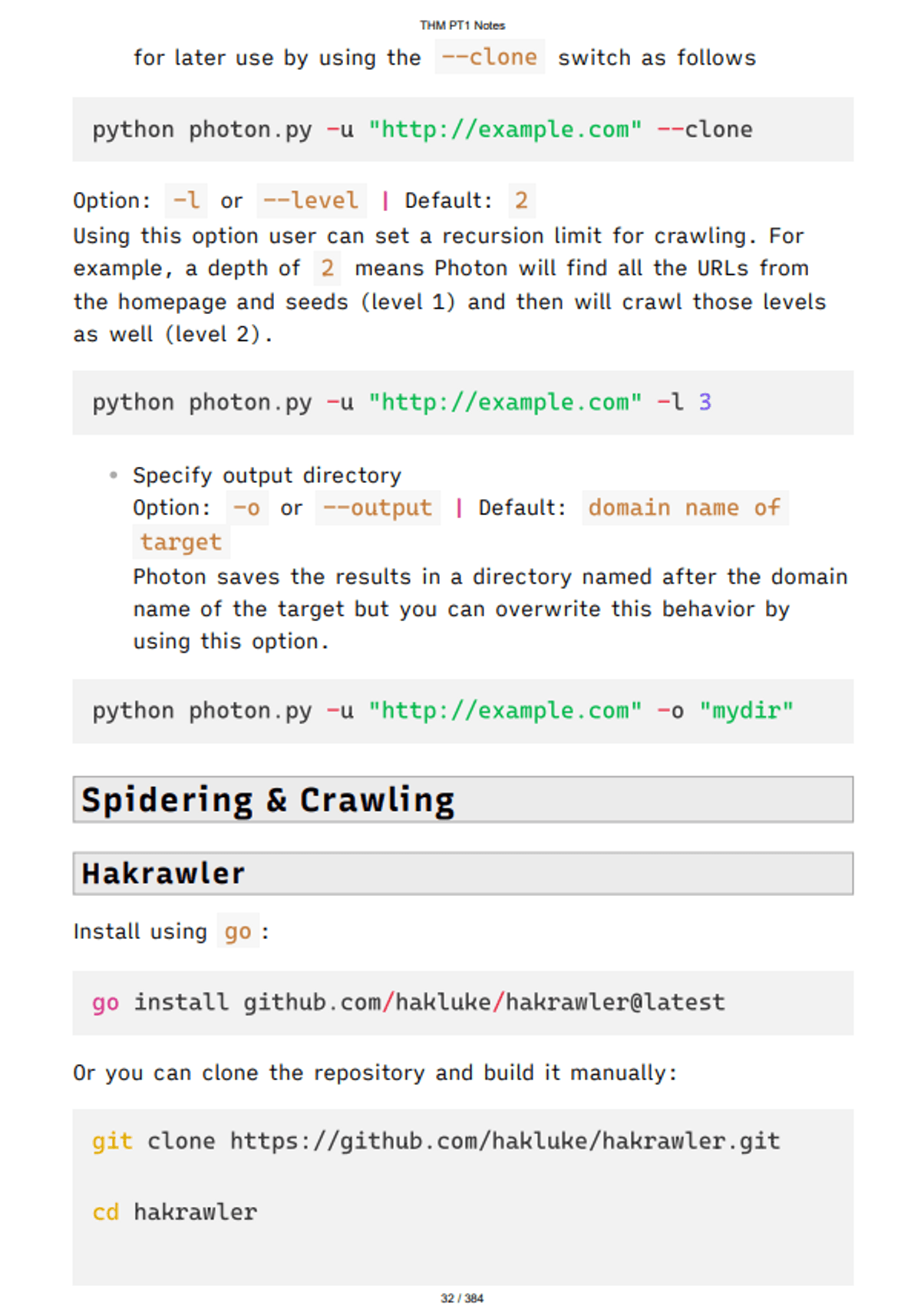Click the inline --clone switch text

coord(490,58)
